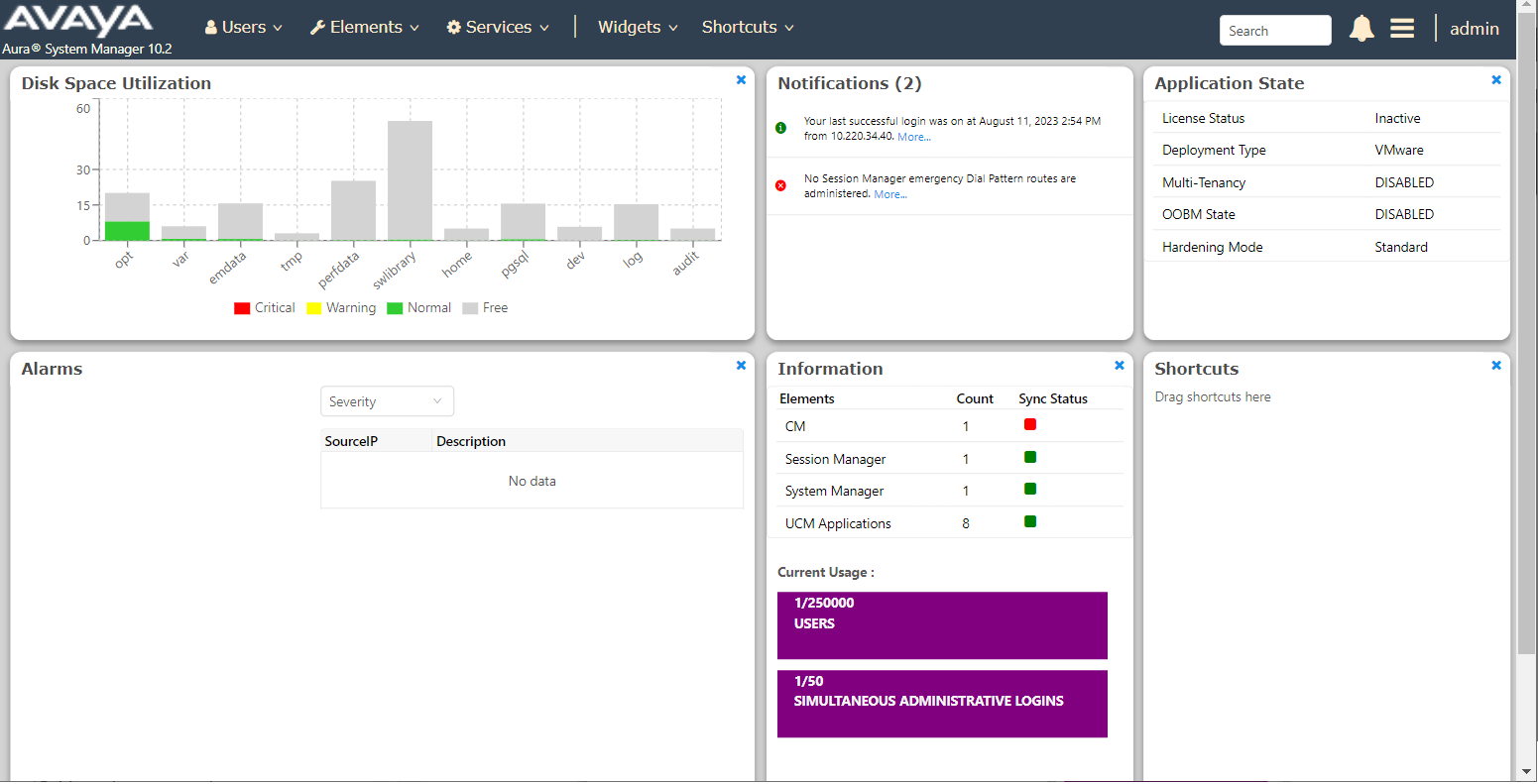
Task: Click the Notifications (2) heading
Action: click(850, 83)
